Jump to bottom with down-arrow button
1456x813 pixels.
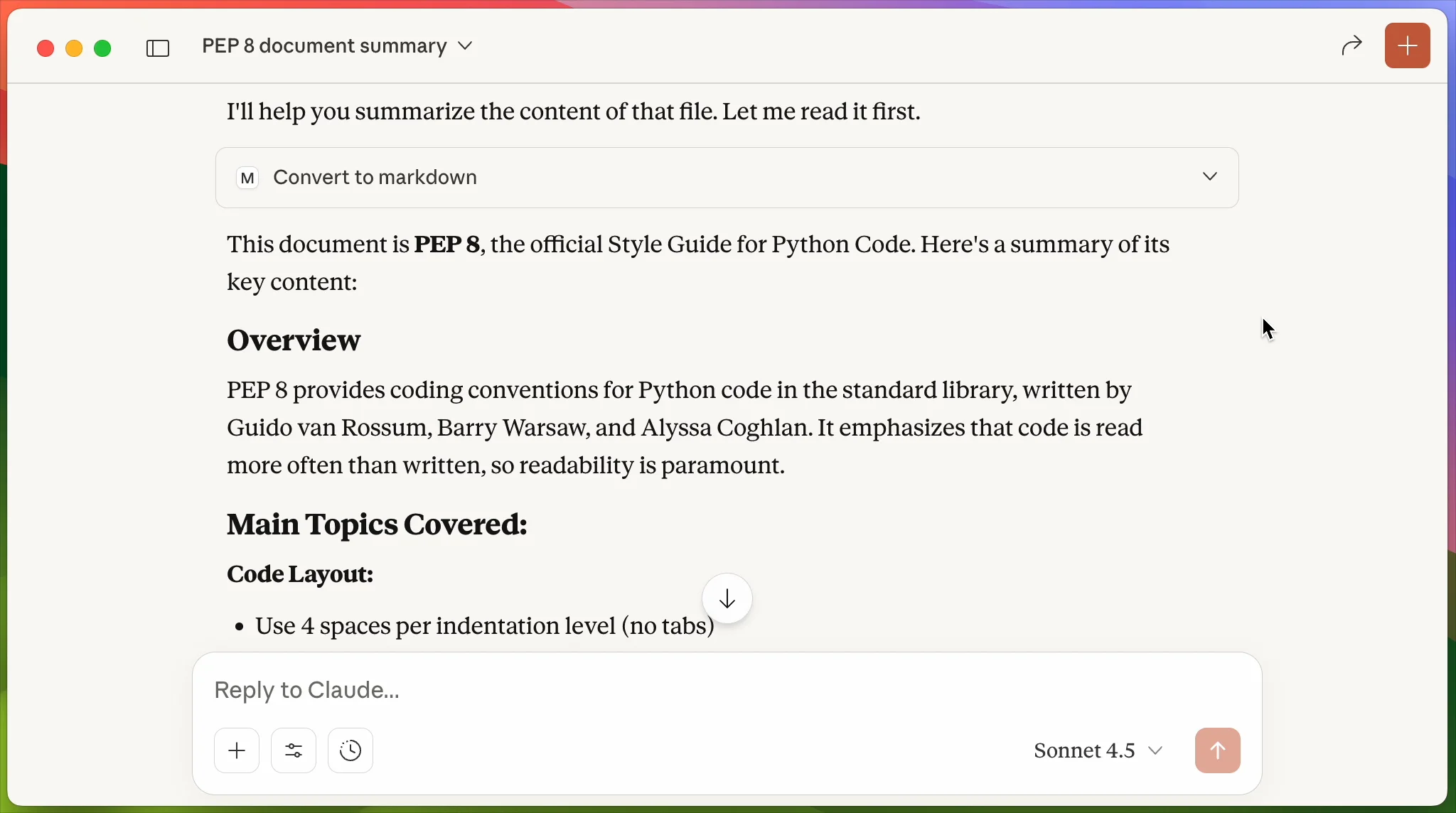pyautogui.click(x=727, y=599)
